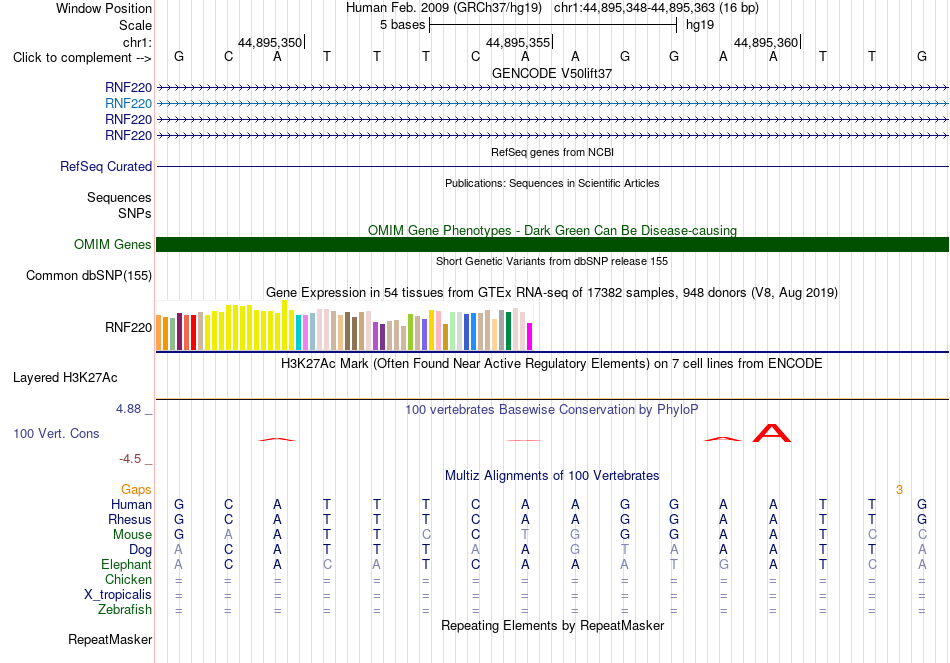Click the magenta bar ending the GTEx chart
950x663 pixels.
coord(529,336)
